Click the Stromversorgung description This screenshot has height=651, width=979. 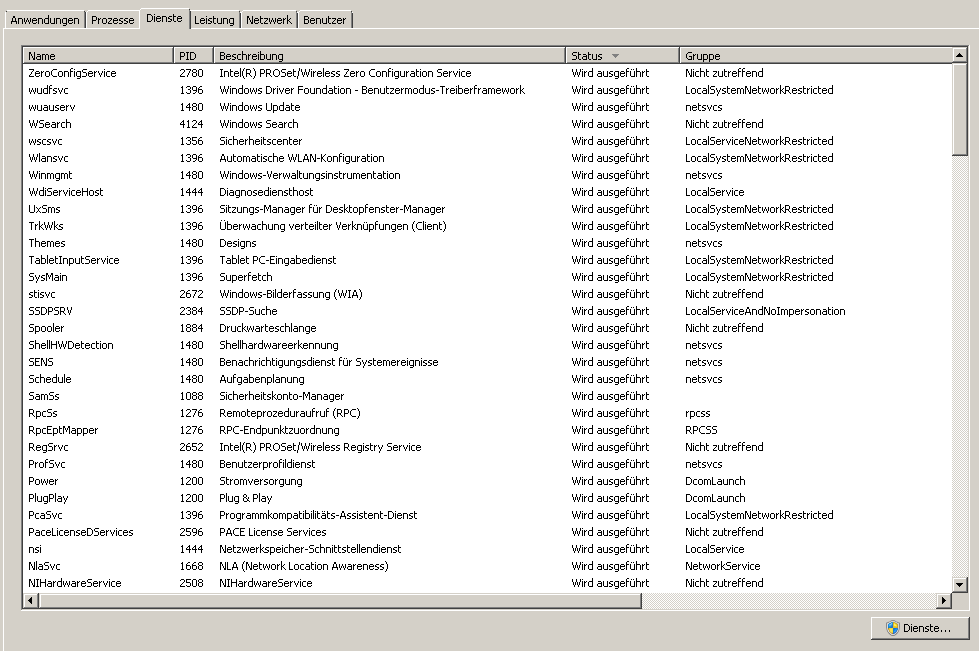coord(260,481)
